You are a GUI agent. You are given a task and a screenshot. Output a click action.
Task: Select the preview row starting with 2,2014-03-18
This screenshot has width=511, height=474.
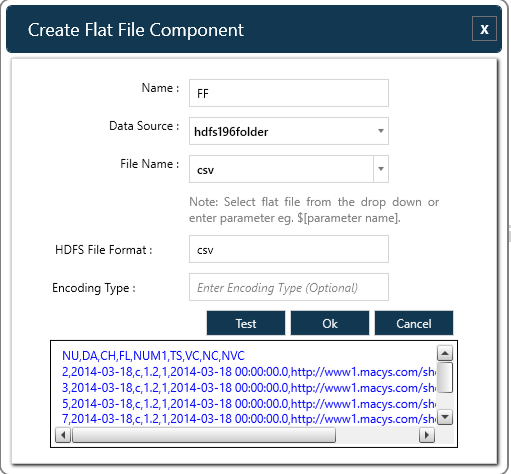(249, 372)
